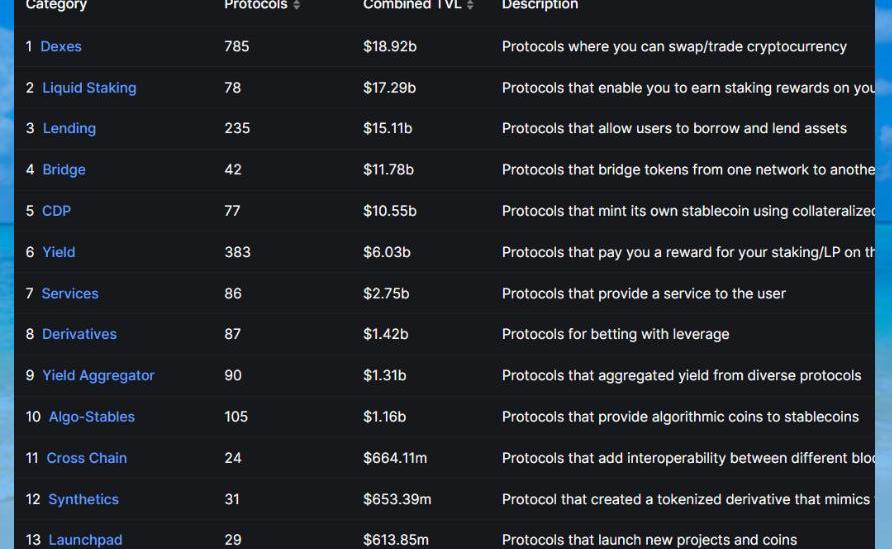Screen dimensions: 892x549
Task: Sort by Combined TVL column arrows
Action: [470, 5]
